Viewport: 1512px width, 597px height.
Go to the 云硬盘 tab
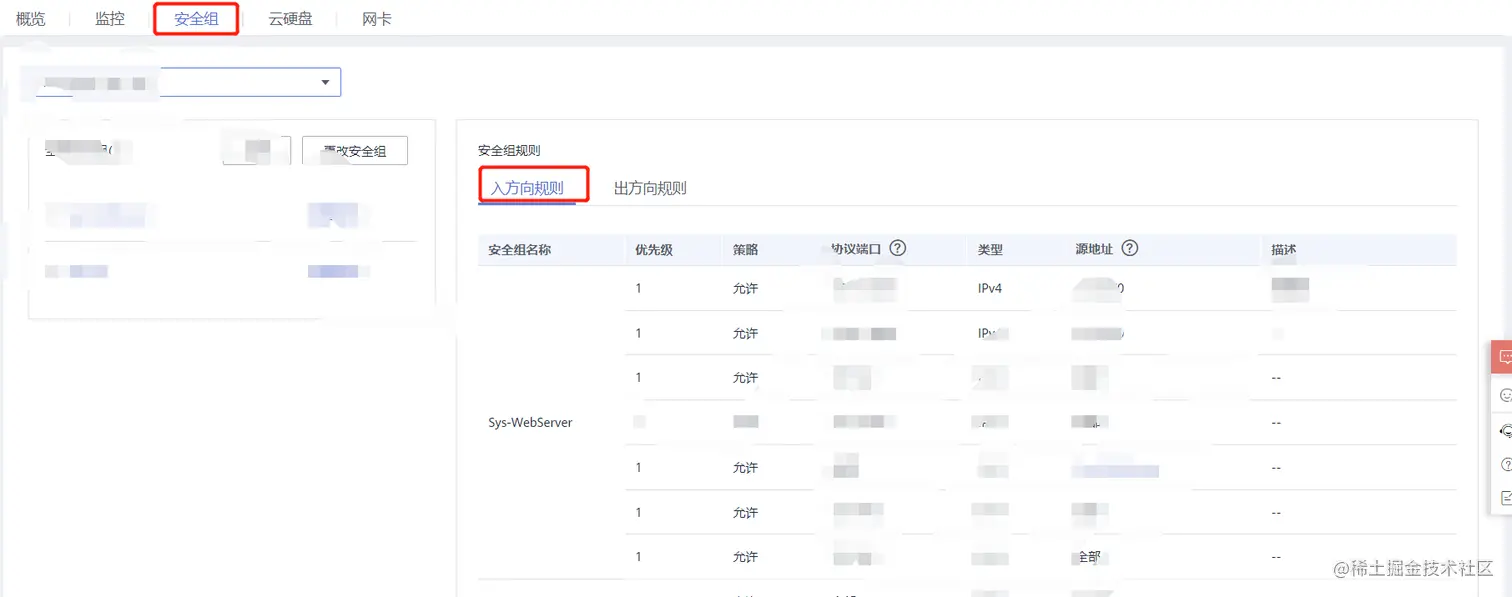tap(290, 19)
